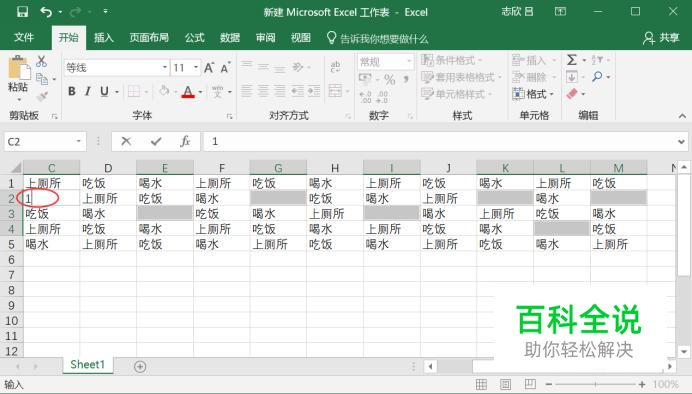Add a new sheet with plus button

(140, 366)
